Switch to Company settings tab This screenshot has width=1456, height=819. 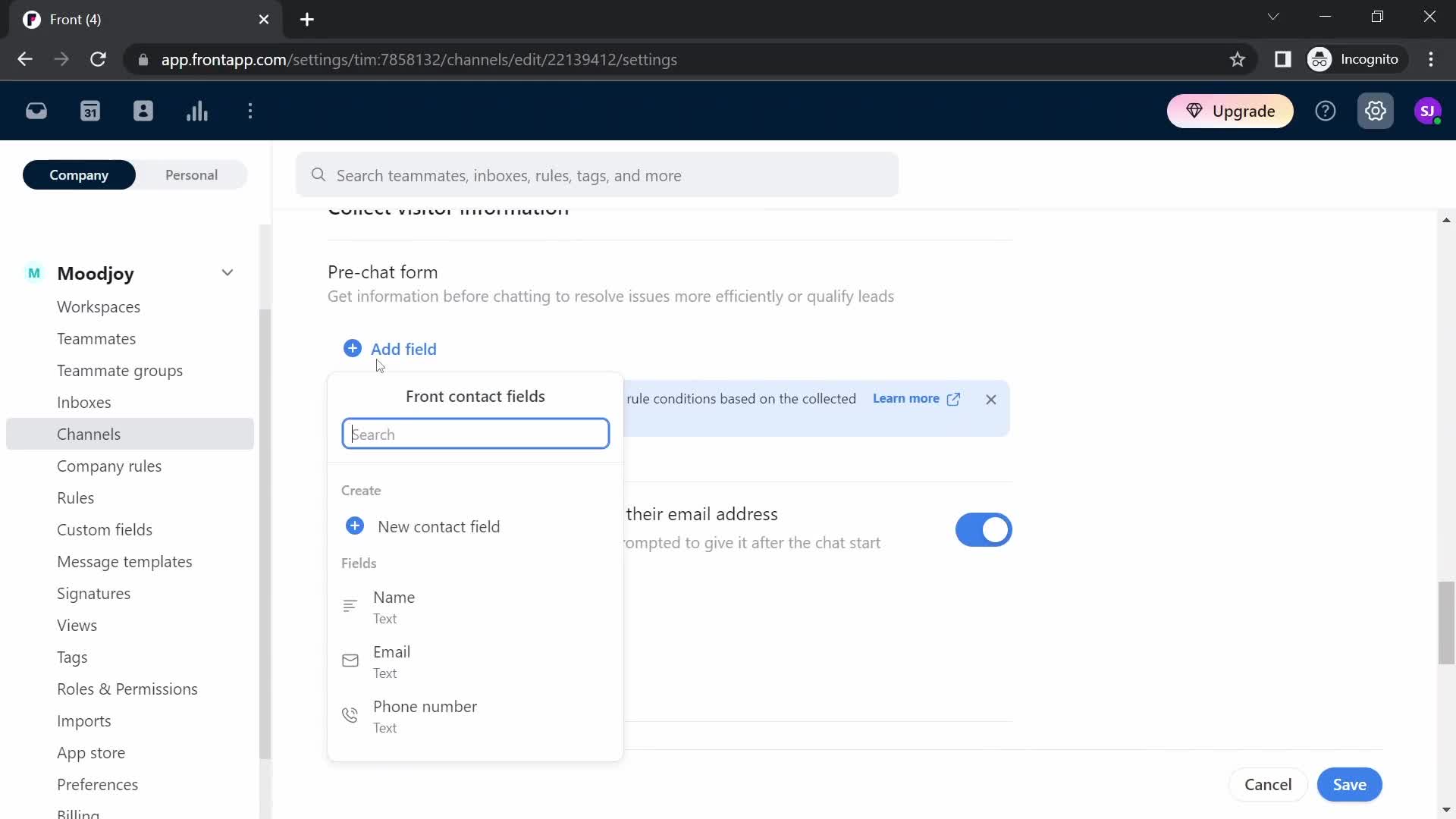[79, 176]
